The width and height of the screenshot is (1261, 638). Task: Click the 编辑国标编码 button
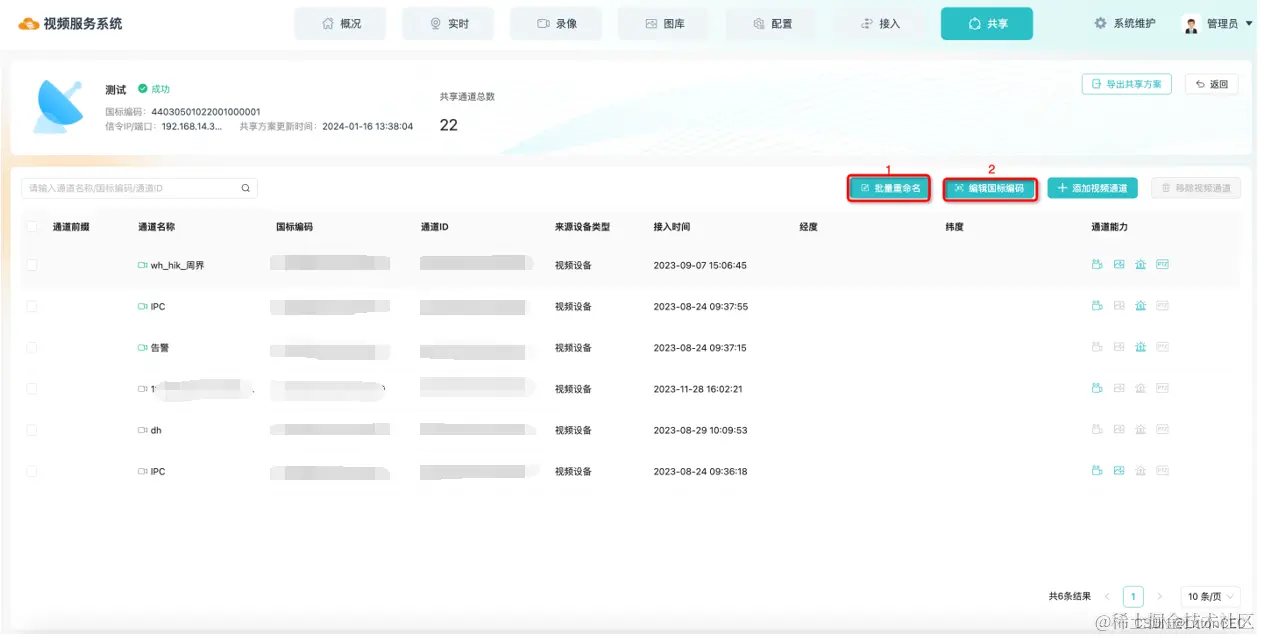tap(990, 188)
